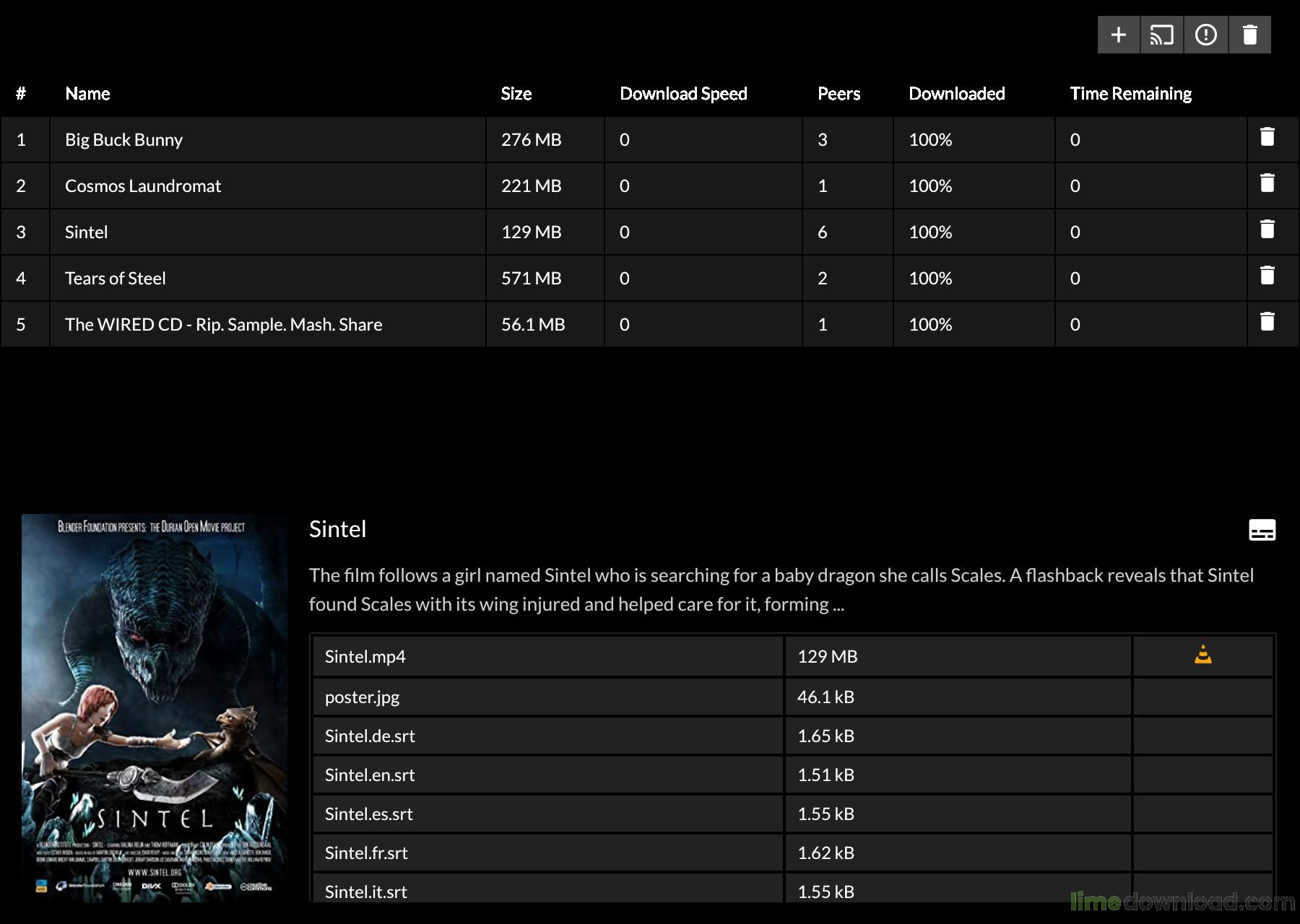Click Sintel.en.srt subtitle file
Image resolution: width=1300 pixels, height=924 pixels.
tap(370, 775)
